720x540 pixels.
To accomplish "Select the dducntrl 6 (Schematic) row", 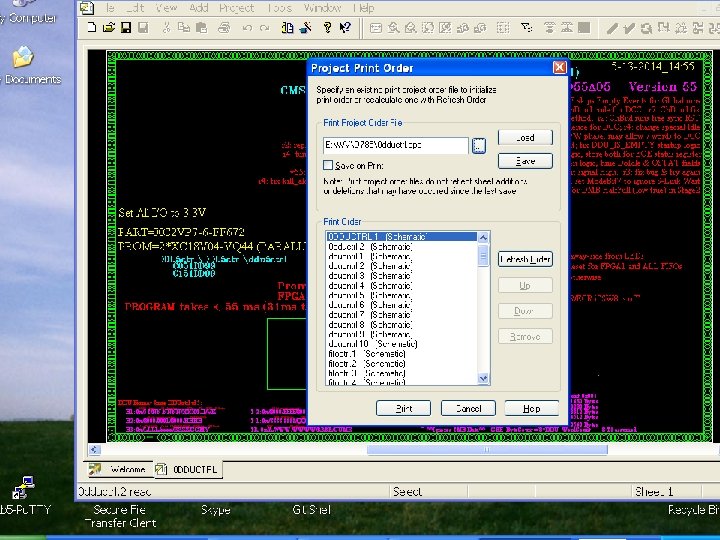I will pos(402,305).
